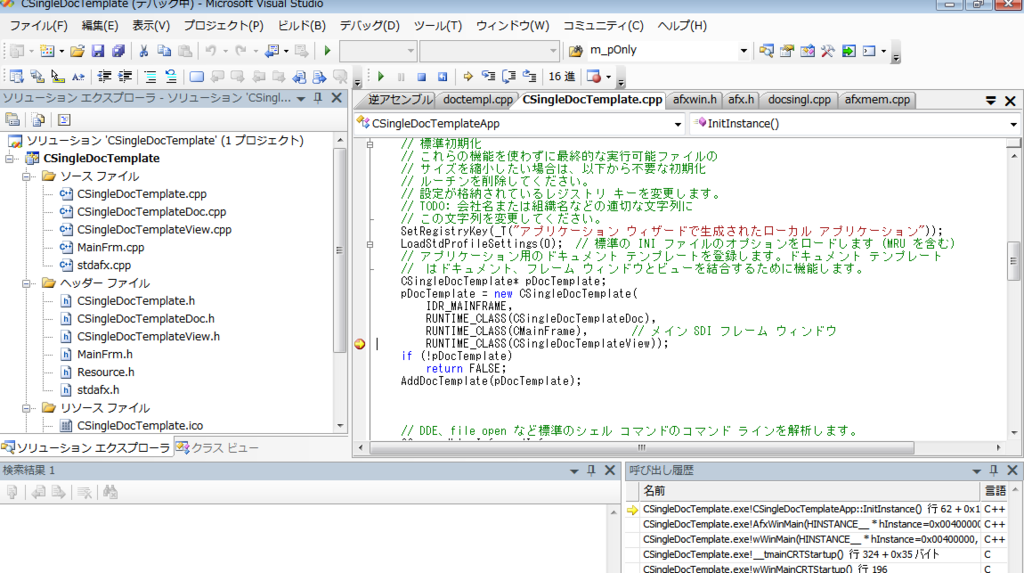Select the AfxWinMain call stack row
1024x573 pixels.
tap(819, 524)
